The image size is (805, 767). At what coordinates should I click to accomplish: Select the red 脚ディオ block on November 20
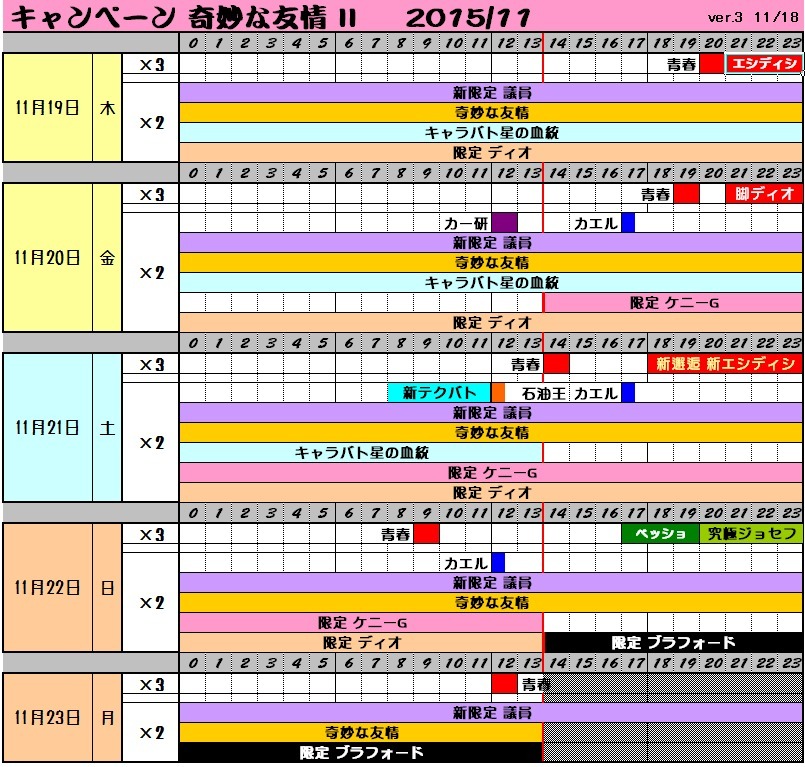[764, 193]
